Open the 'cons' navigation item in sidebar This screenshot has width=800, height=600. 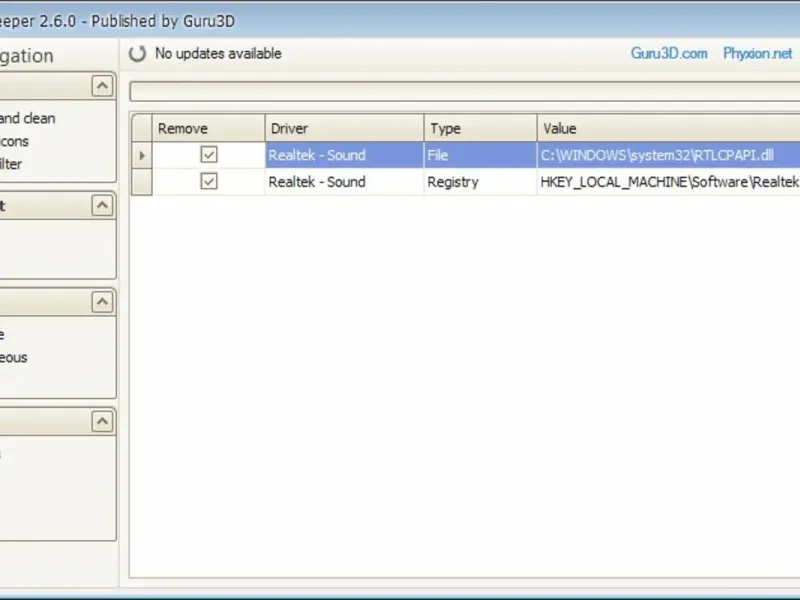(x=14, y=141)
